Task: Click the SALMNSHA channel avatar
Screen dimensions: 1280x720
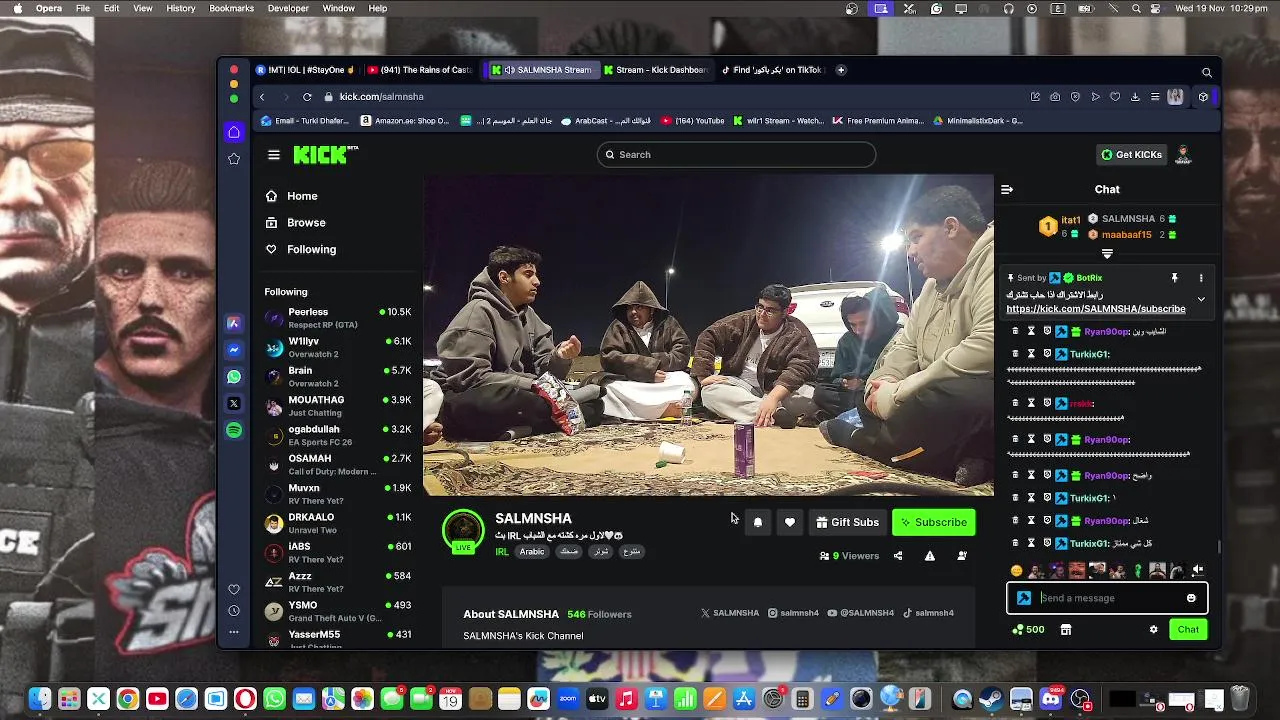Action: pos(463,530)
